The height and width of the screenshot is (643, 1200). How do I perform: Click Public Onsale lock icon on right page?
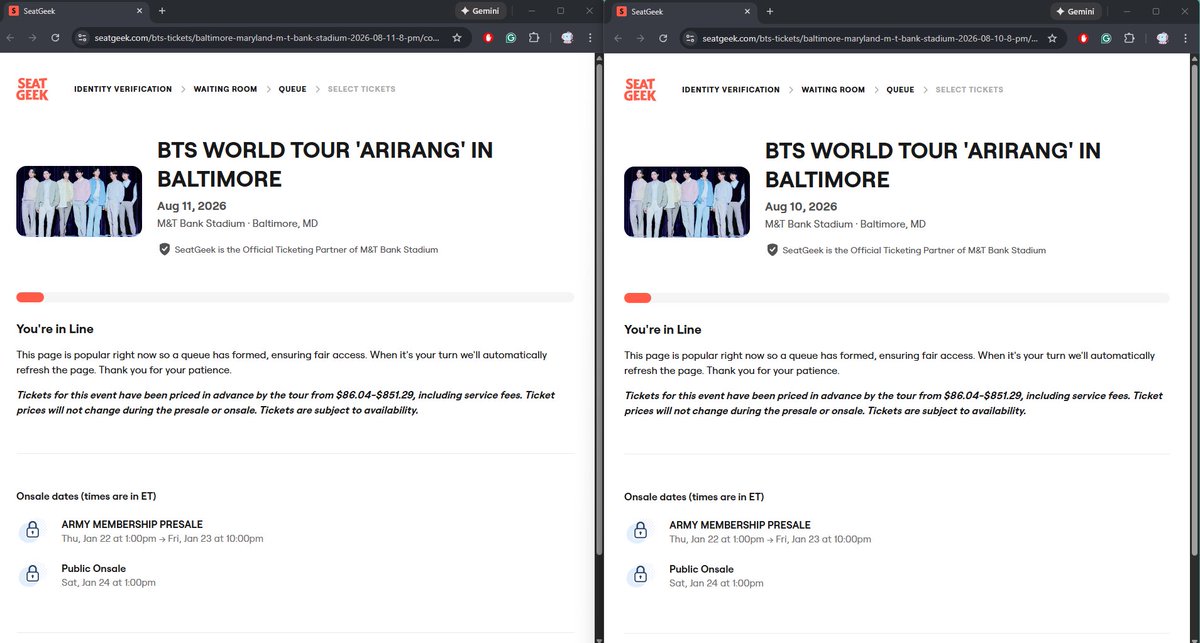640,575
